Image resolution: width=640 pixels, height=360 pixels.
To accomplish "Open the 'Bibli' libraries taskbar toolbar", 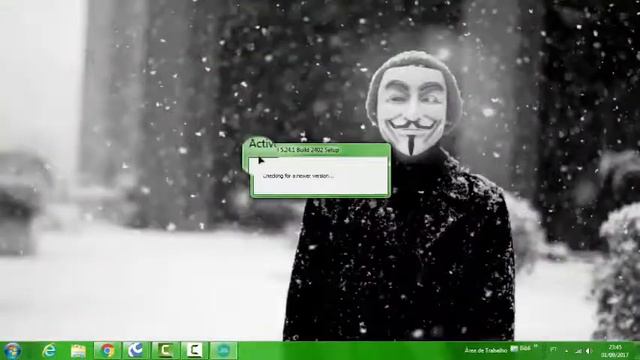I will coord(521,349).
